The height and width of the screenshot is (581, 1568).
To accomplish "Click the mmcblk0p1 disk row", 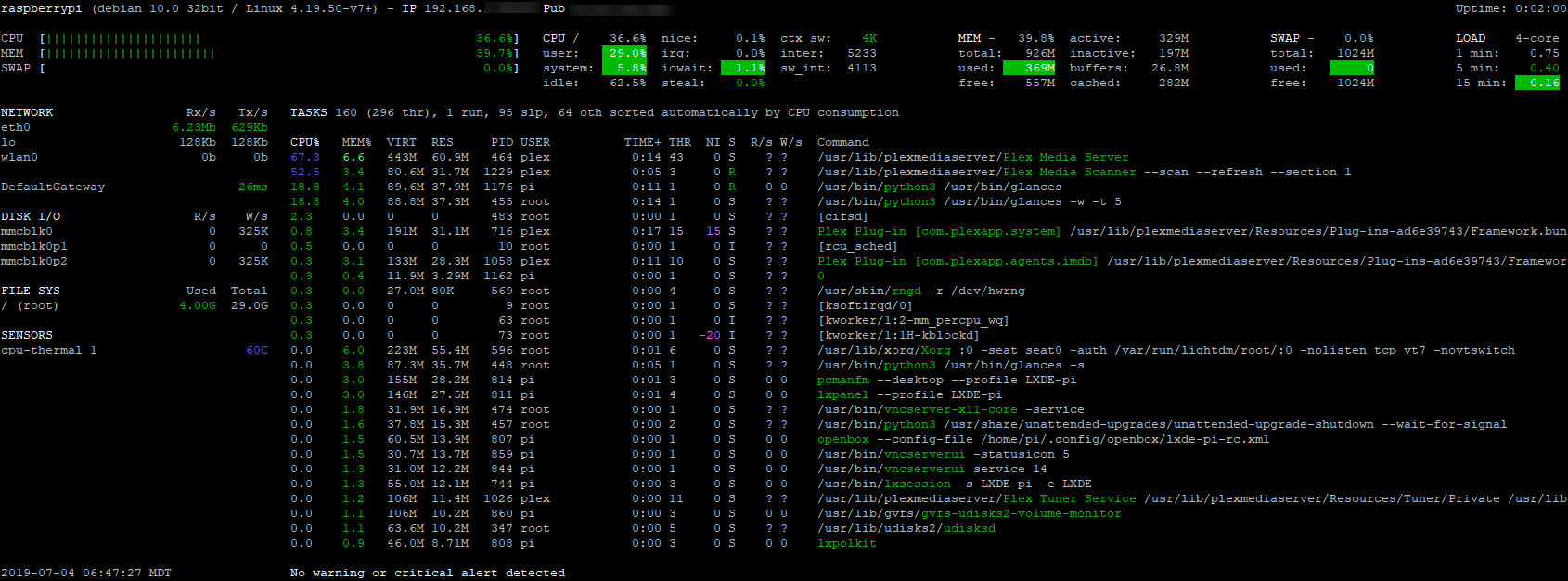I will click(135, 247).
